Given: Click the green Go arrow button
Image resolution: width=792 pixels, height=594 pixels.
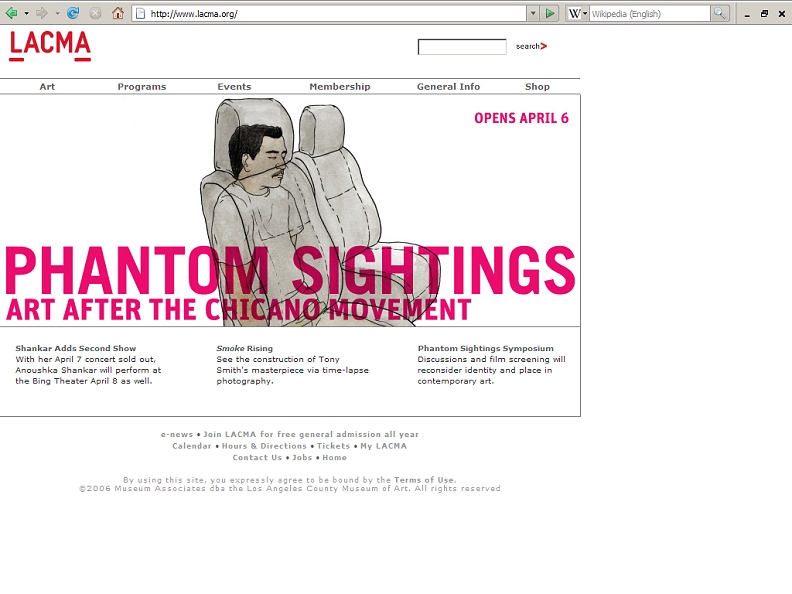Looking at the screenshot, I should (550, 14).
